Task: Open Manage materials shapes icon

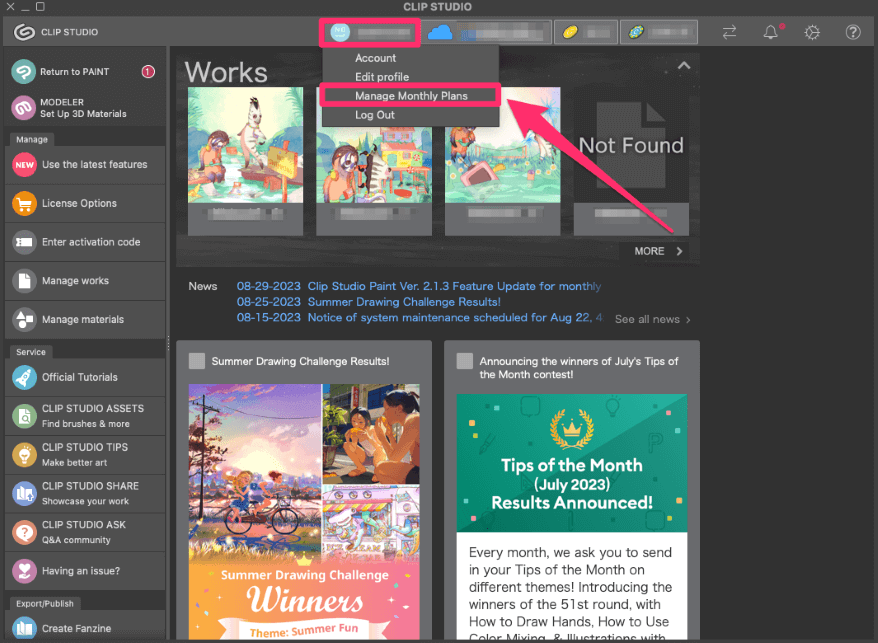Action: [x=24, y=319]
